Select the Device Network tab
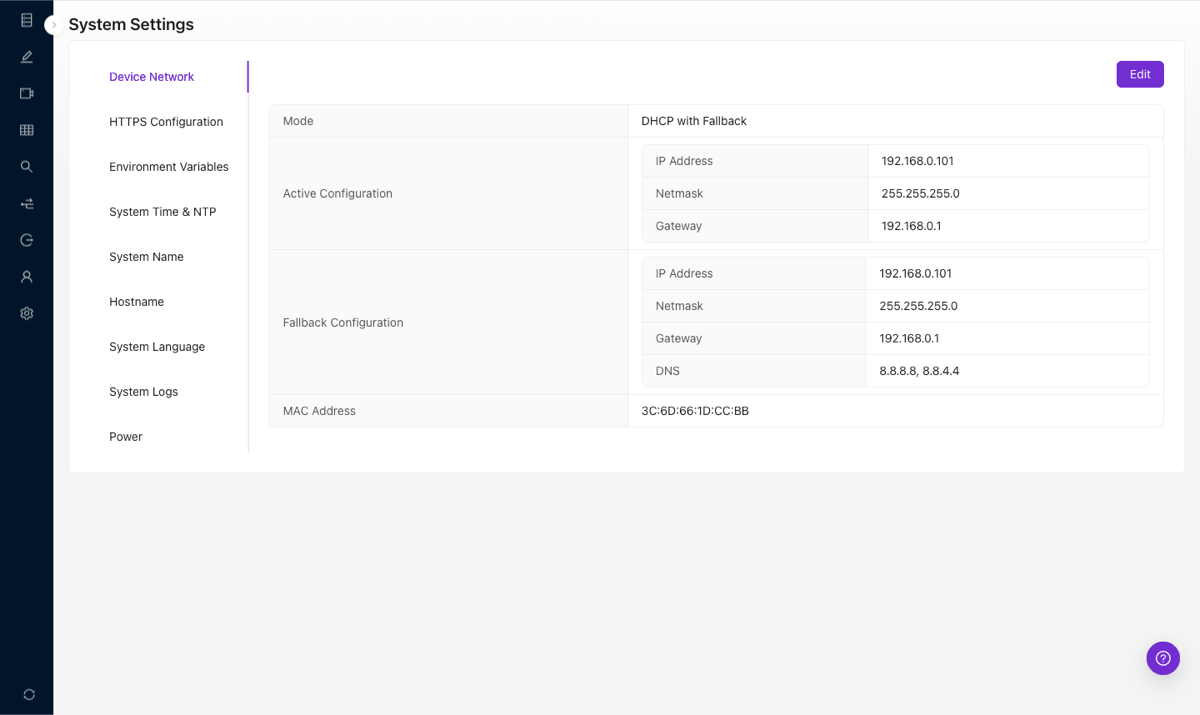The image size is (1200, 715). (x=152, y=77)
